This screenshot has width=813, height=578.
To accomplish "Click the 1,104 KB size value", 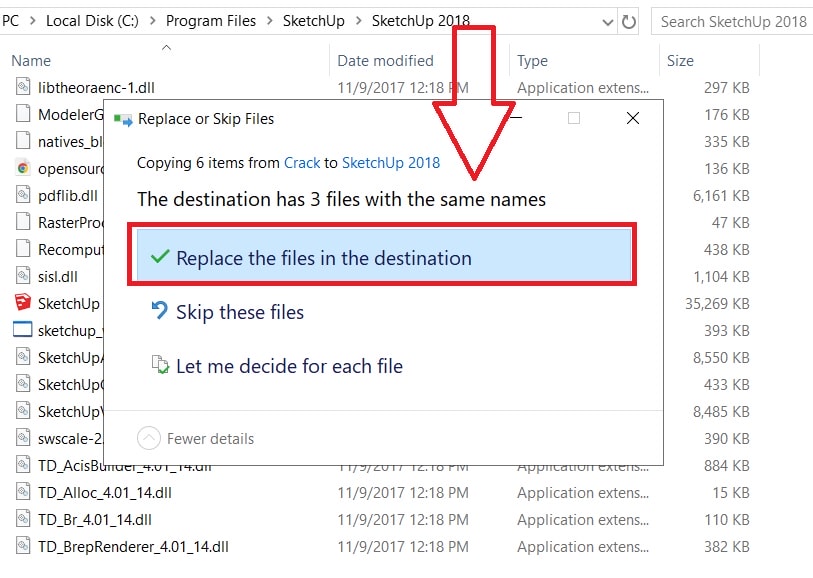I will point(721,276).
